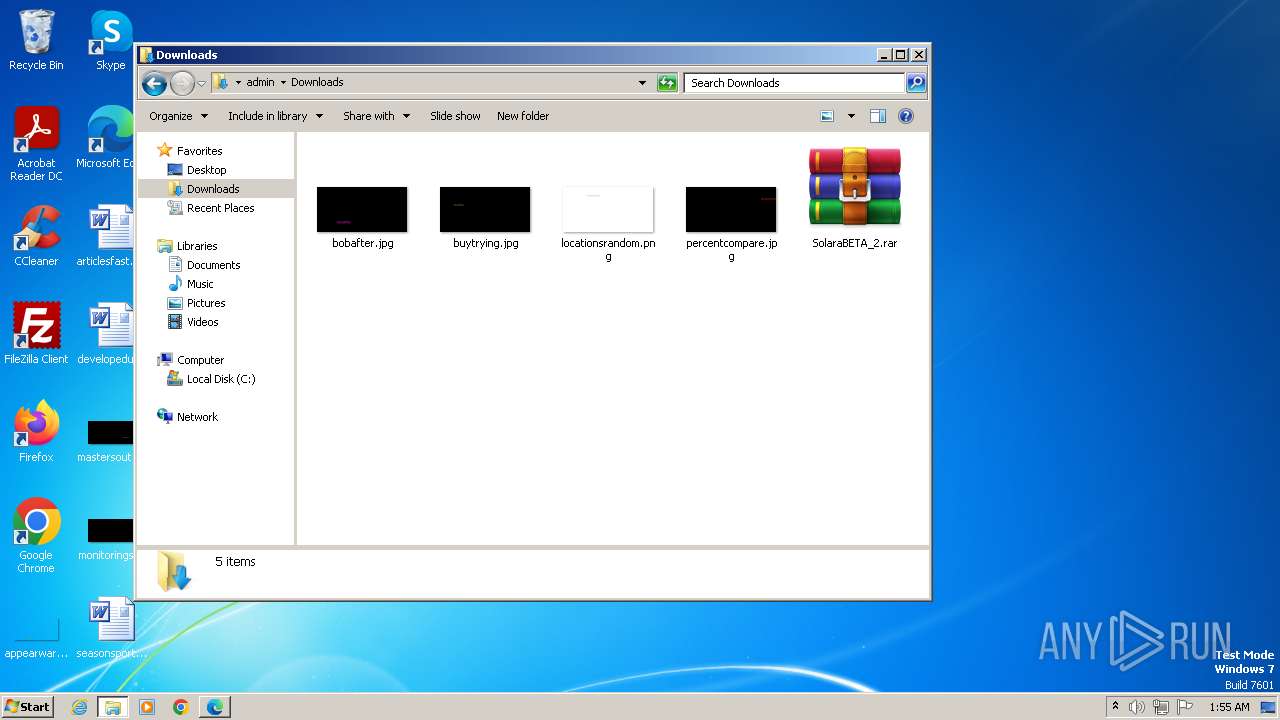Select Downloads in Favorites
Image resolution: width=1280 pixels, height=720 pixels.
tap(213, 189)
